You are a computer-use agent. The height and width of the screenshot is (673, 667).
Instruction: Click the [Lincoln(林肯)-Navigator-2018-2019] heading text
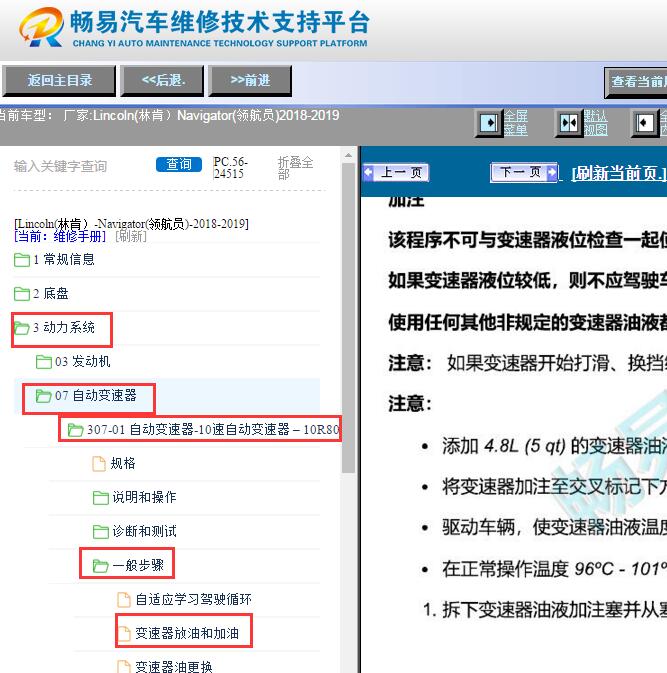pyautogui.click(x=131, y=224)
